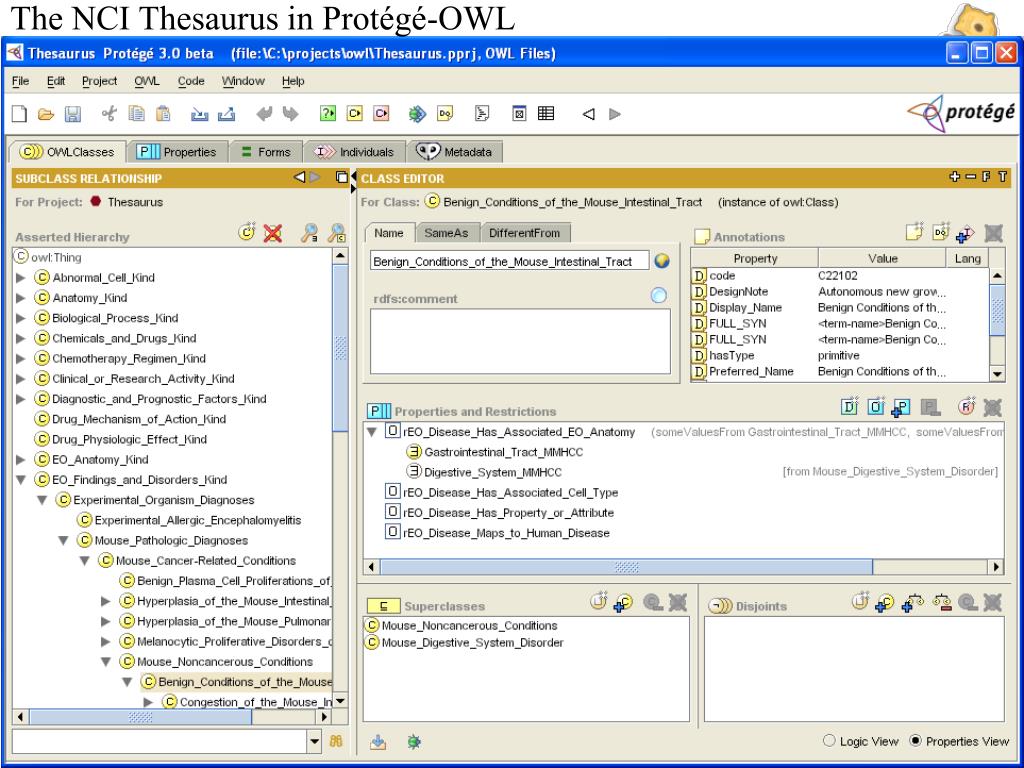Viewport: 1024px width, 768px height.
Task: Switch to the Individuals tab
Action: tap(354, 152)
